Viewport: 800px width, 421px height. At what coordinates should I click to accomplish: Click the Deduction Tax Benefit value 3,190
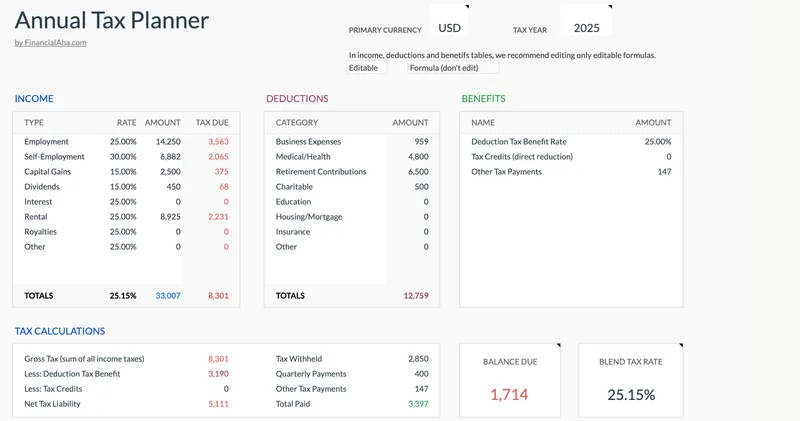218,374
